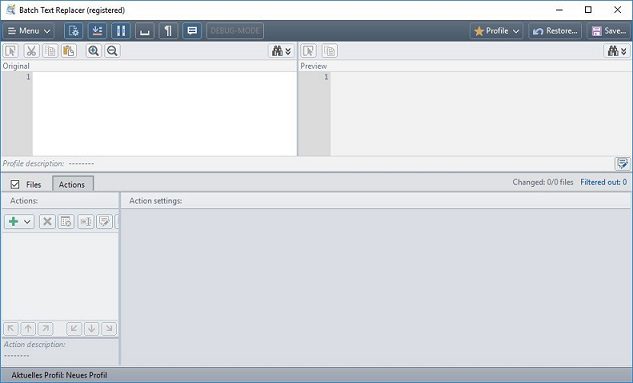Click the select-all cursor icon in Original toolbar
Image resolution: width=633 pixels, height=383 pixels.
click(x=11, y=51)
